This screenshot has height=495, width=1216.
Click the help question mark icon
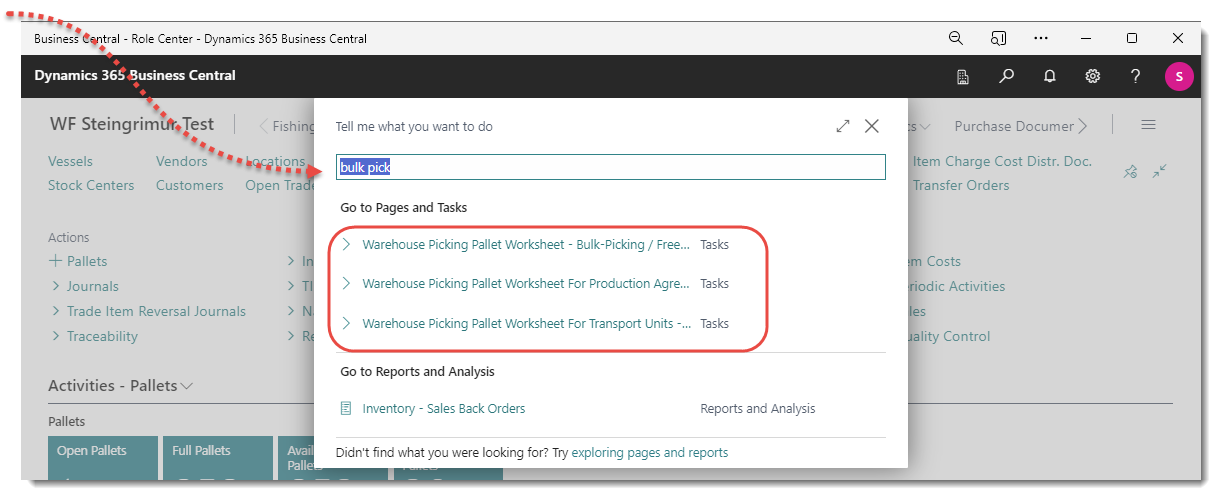(1135, 76)
